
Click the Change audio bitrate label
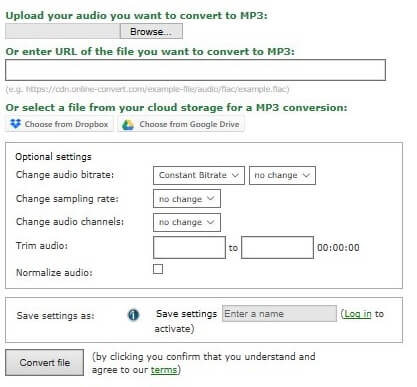[x=65, y=175]
